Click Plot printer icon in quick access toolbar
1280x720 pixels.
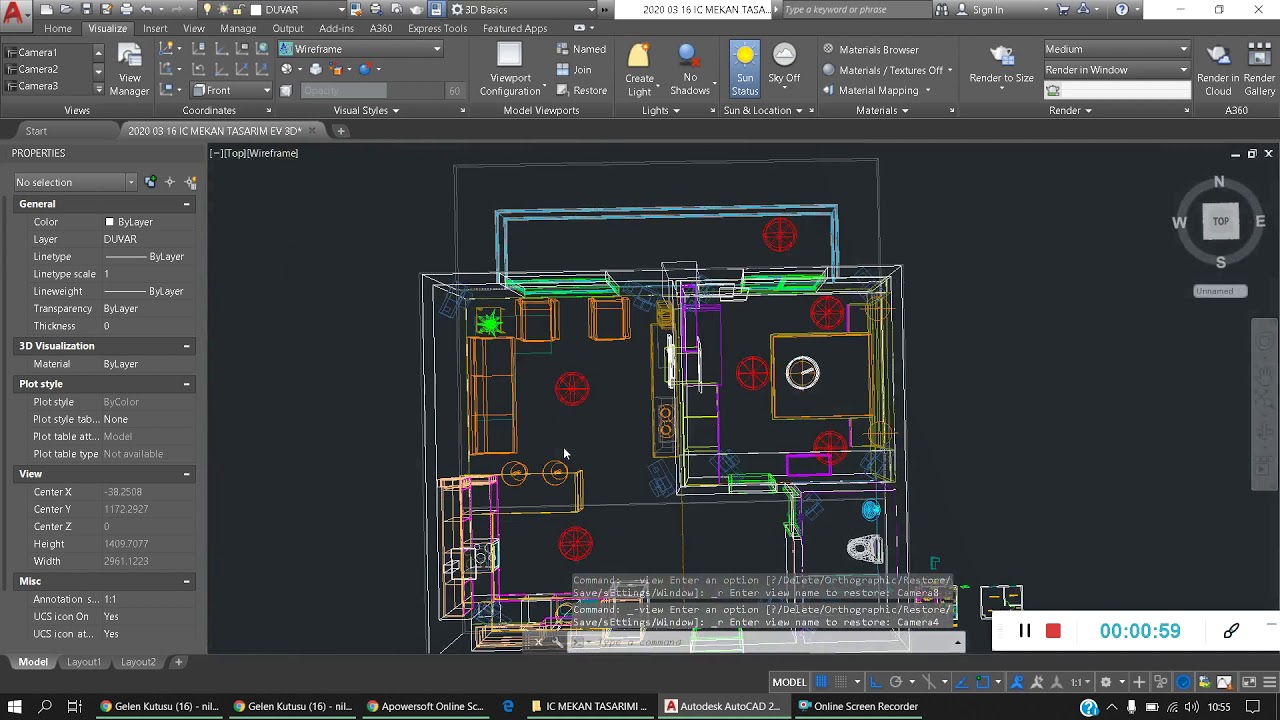tap(126, 10)
